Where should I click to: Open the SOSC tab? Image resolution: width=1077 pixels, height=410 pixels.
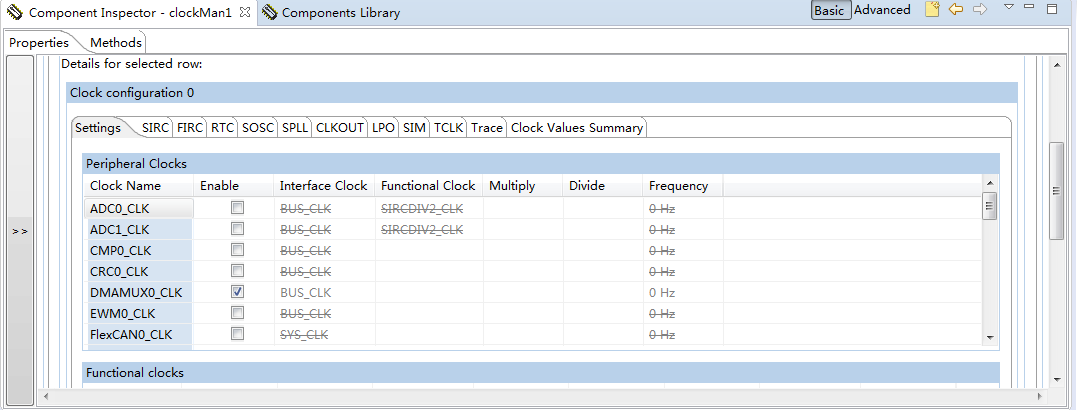pos(258,128)
